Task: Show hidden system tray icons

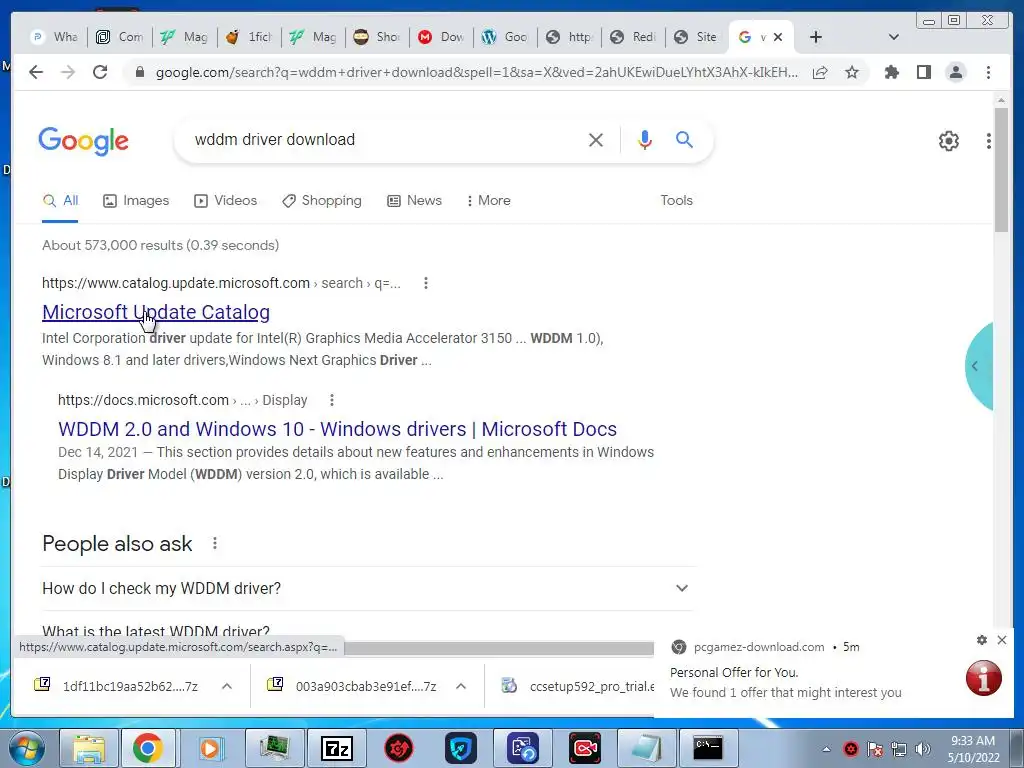Action: (x=826, y=749)
